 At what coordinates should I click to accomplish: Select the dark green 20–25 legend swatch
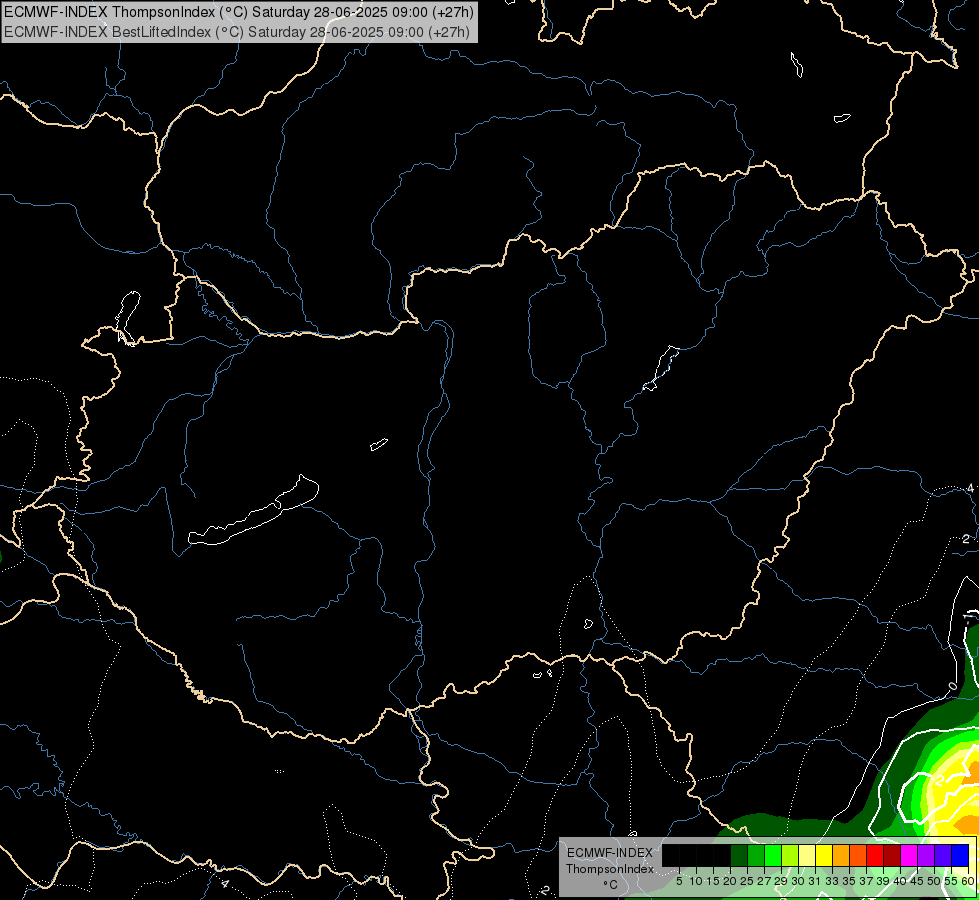pos(739,855)
